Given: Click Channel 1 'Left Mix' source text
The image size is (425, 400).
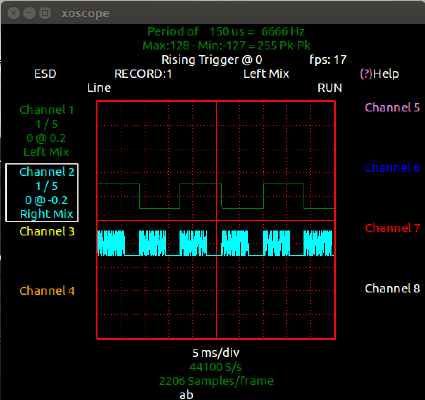Looking at the screenshot, I should pos(46,152).
